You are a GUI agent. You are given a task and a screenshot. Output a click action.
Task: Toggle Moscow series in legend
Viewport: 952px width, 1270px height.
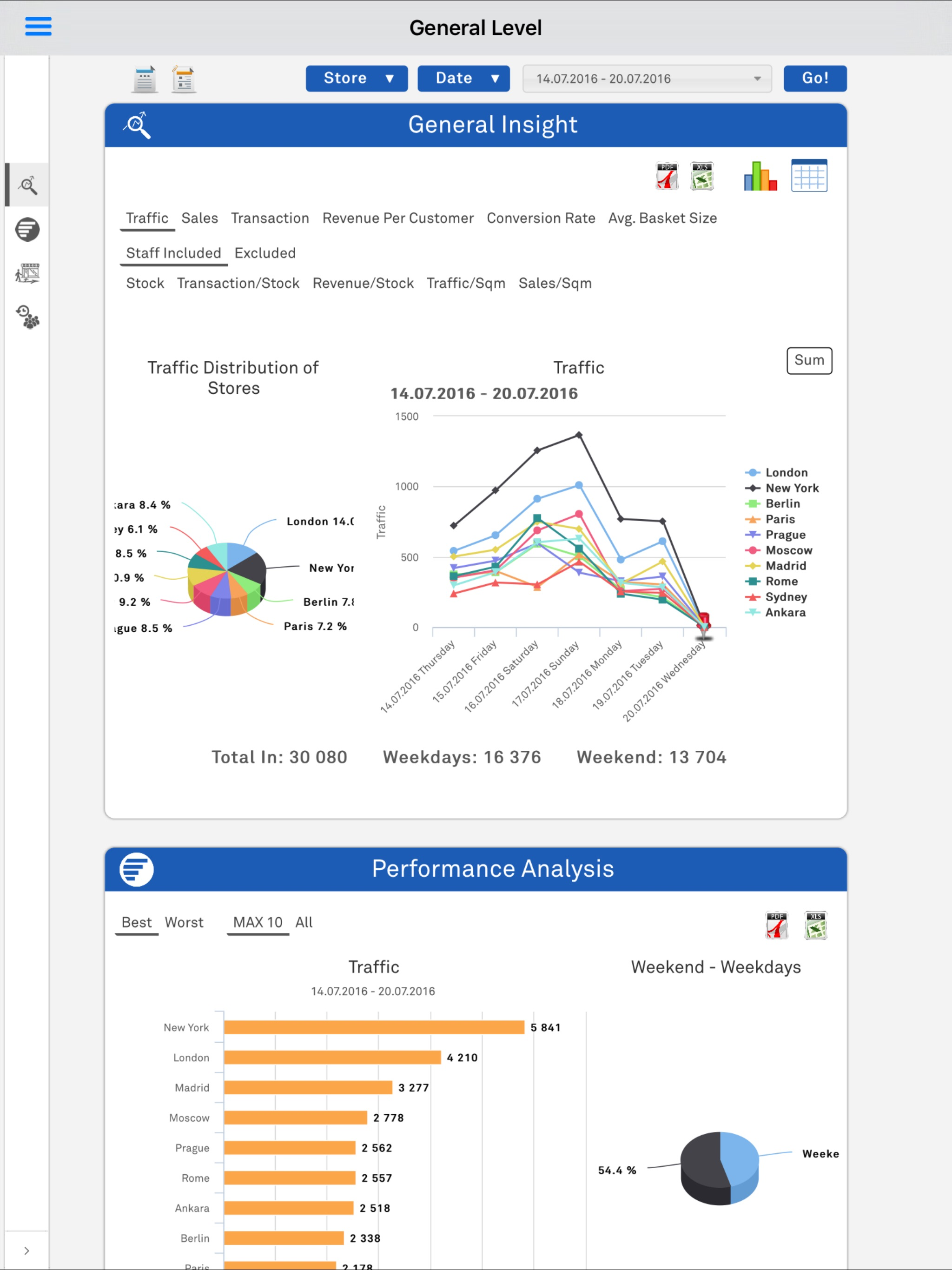coord(779,550)
